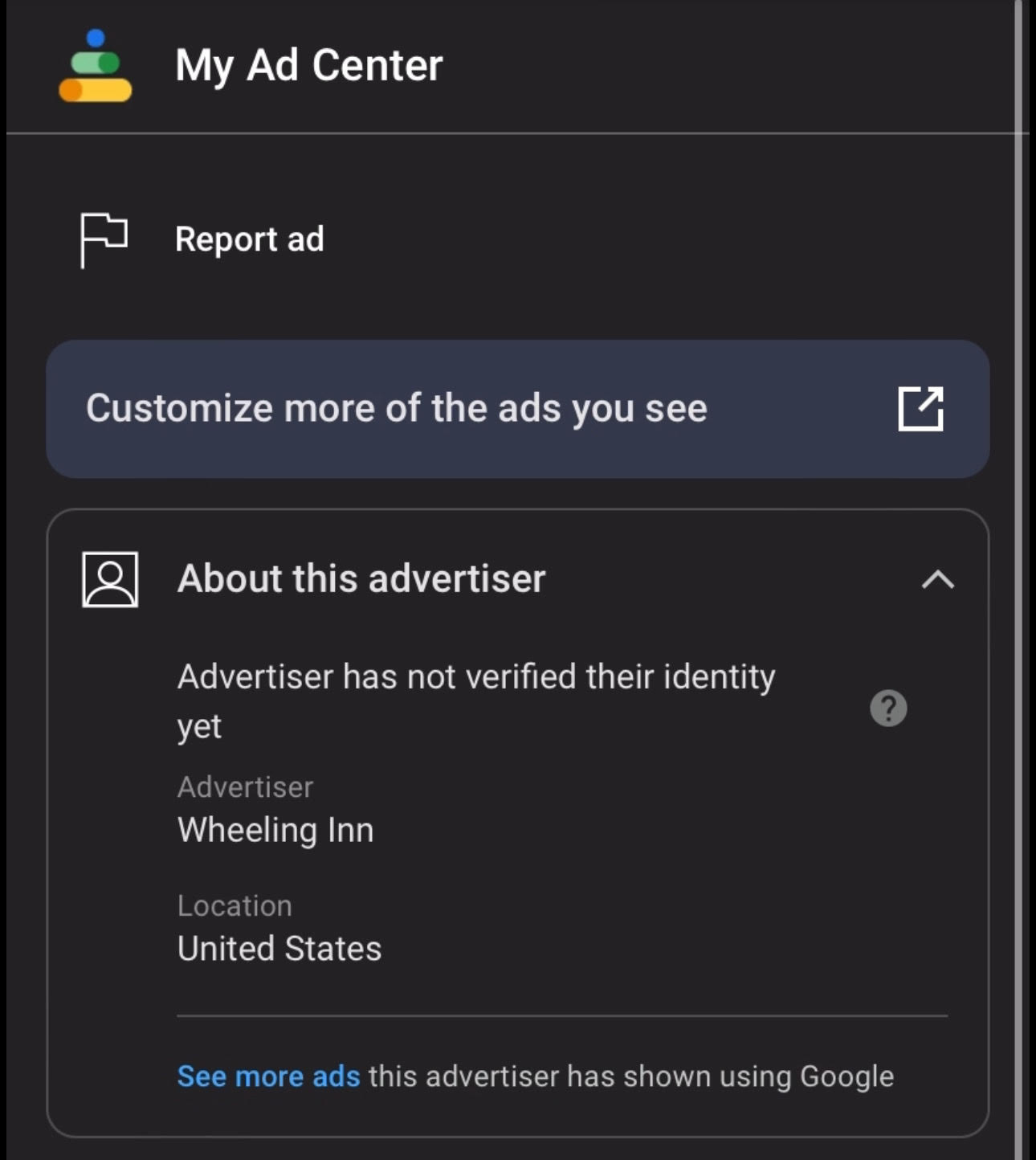
Task: Open the Report ad option
Action: pos(250,239)
